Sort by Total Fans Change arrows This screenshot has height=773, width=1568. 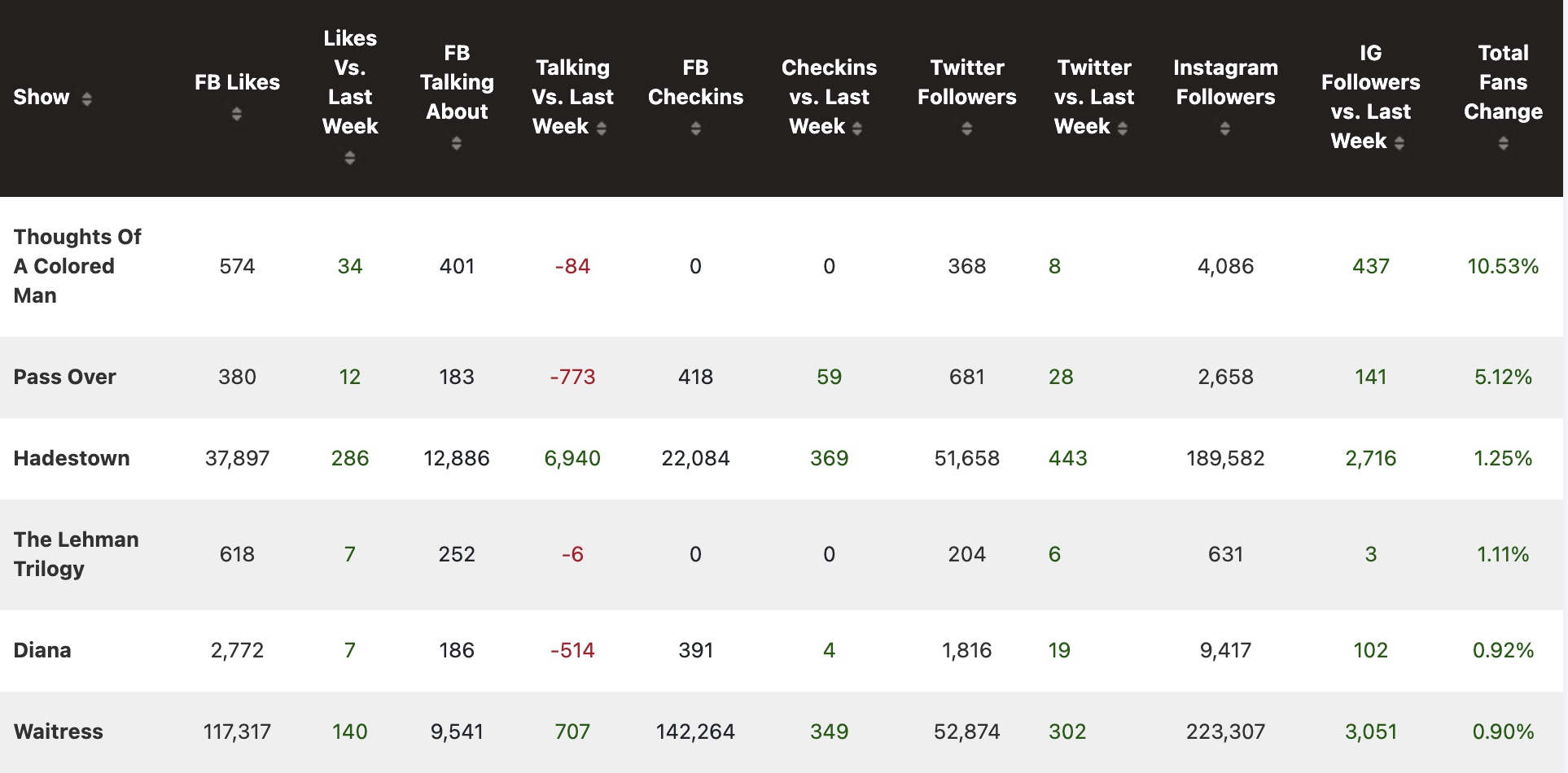click(x=1503, y=143)
